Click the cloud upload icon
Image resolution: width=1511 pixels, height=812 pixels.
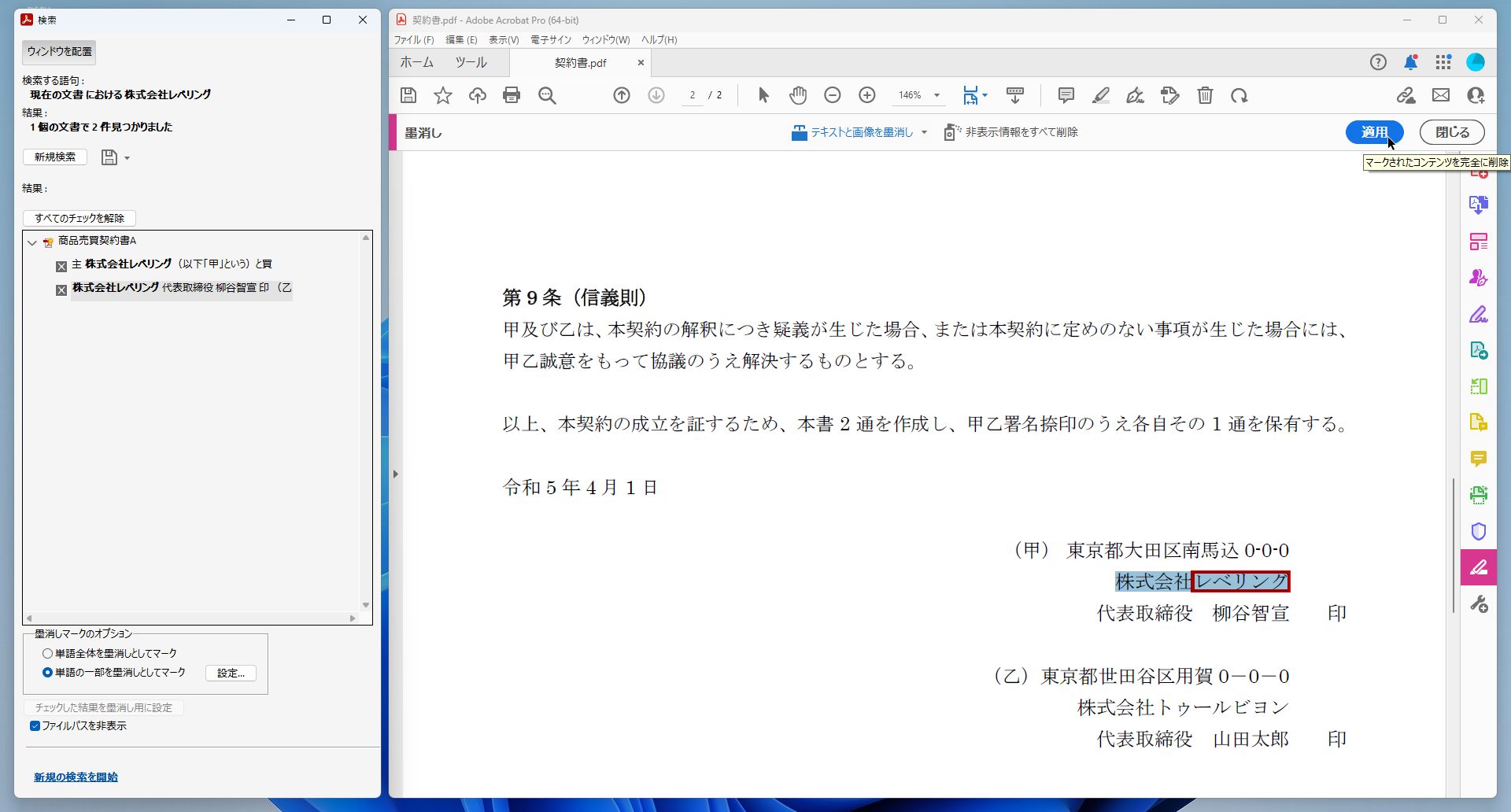[x=478, y=95]
